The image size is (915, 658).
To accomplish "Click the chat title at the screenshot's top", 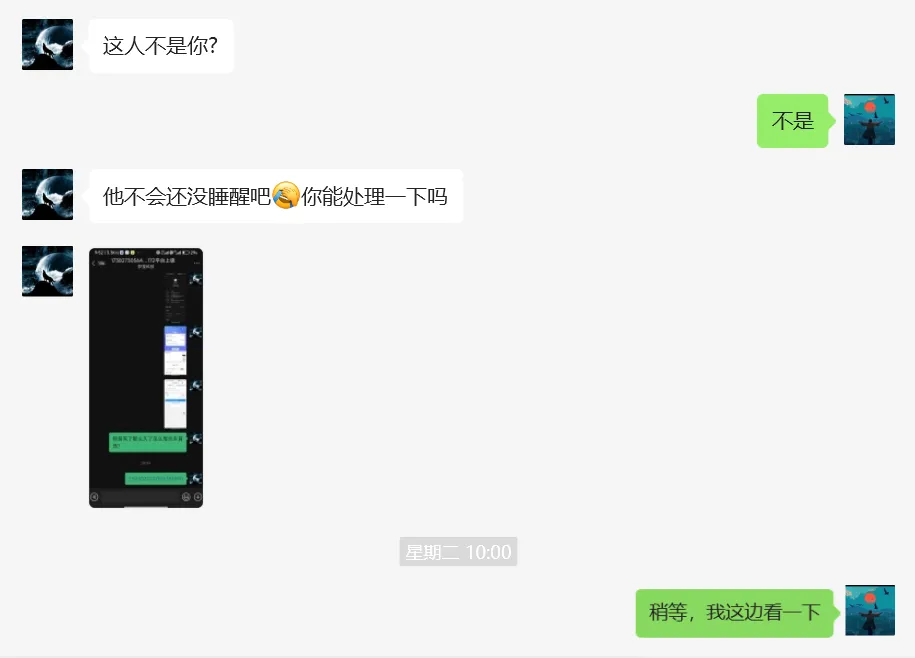I will [x=143, y=260].
